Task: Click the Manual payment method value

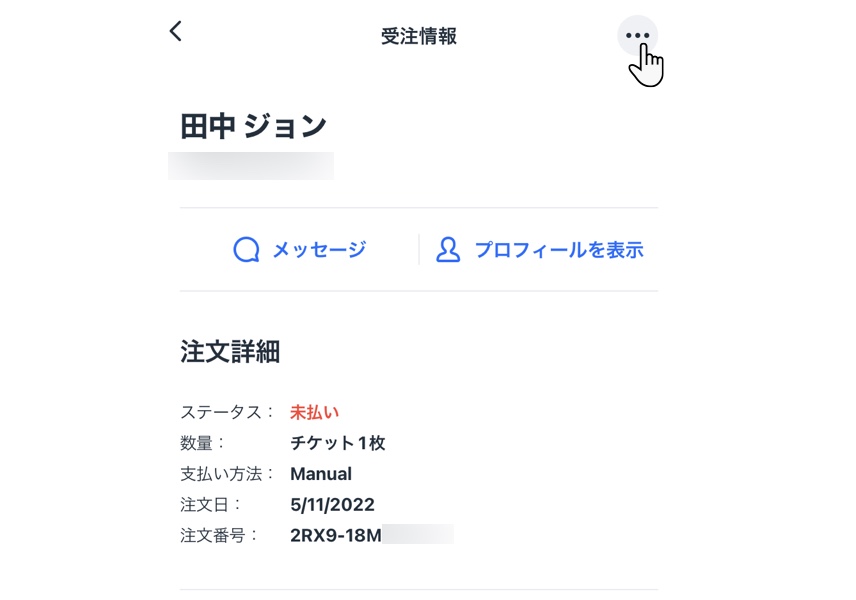Action: 321,474
